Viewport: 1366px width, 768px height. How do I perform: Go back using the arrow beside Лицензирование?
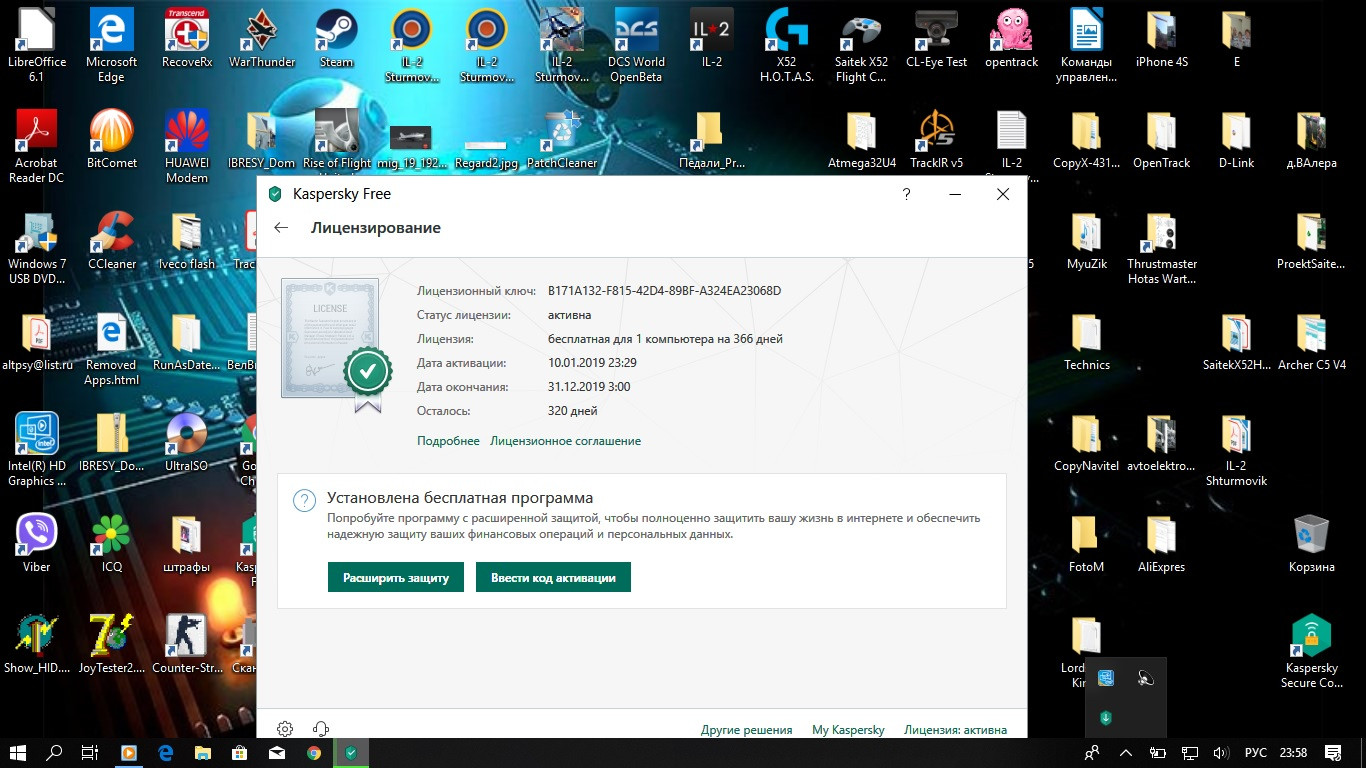click(281, 228)
